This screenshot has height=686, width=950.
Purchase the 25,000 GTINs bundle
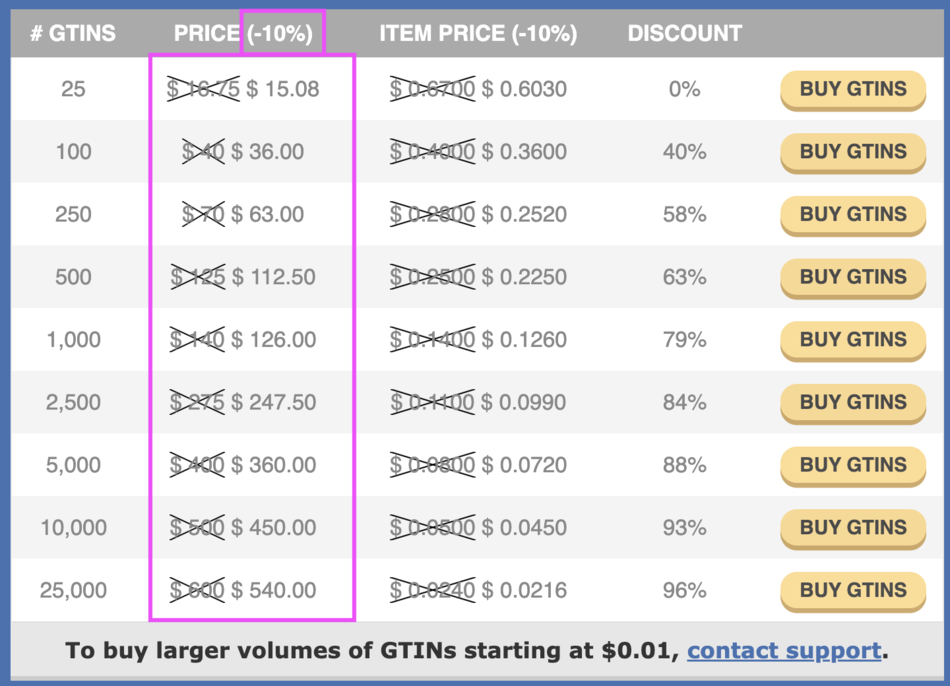click(852, 590)
